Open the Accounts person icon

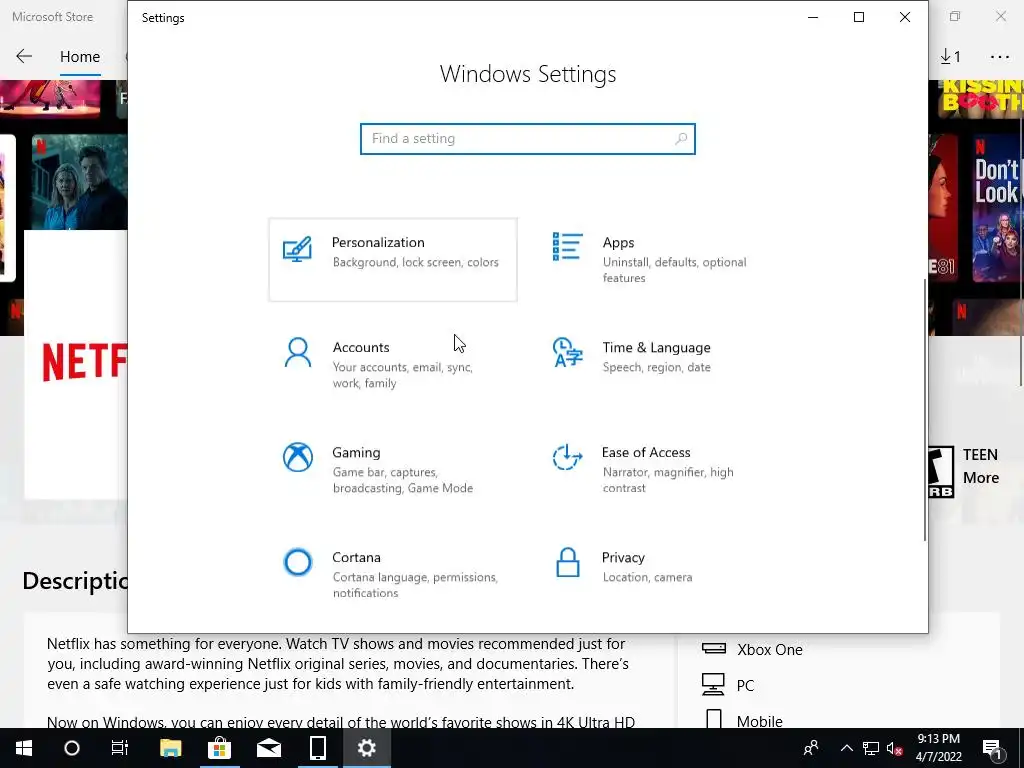[298, 353]
